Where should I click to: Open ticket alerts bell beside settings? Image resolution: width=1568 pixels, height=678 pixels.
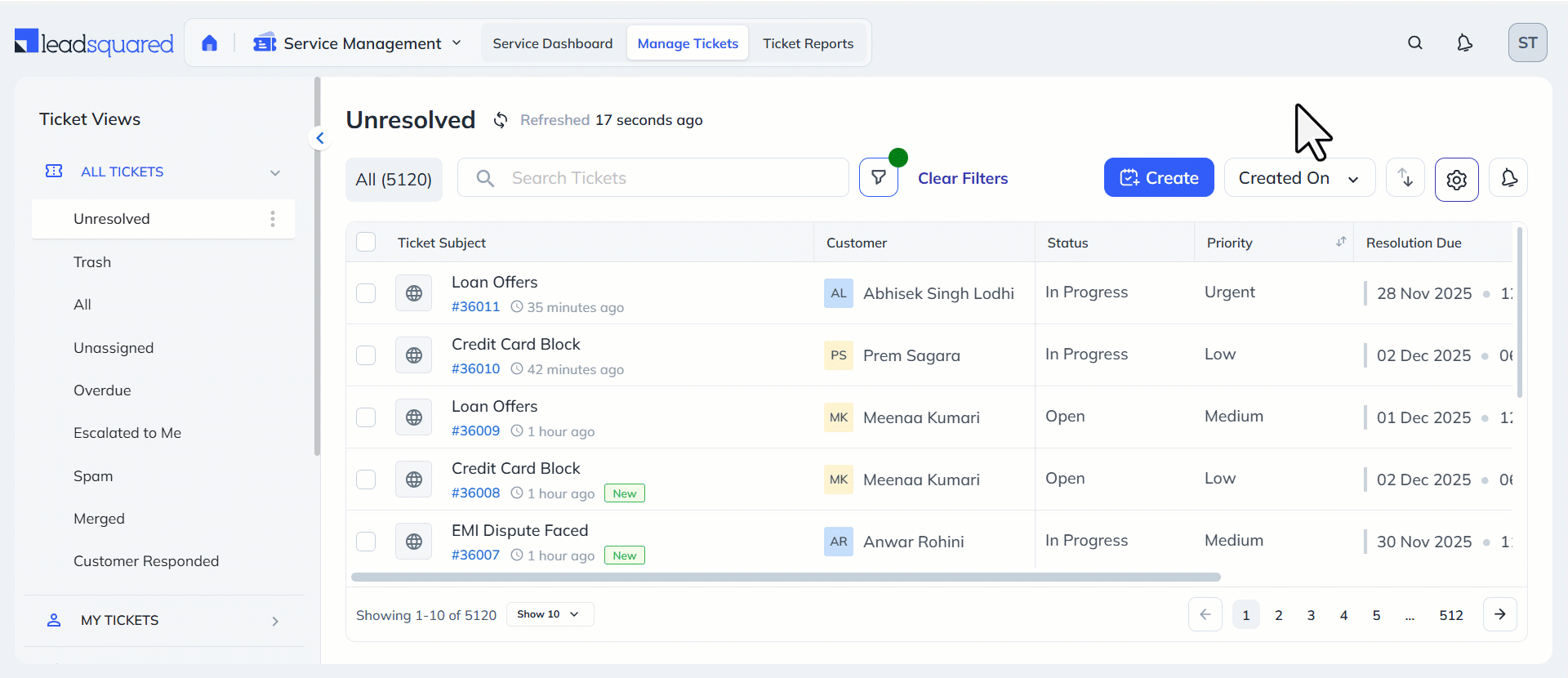pyautogui.click(x=1508, y=177)
